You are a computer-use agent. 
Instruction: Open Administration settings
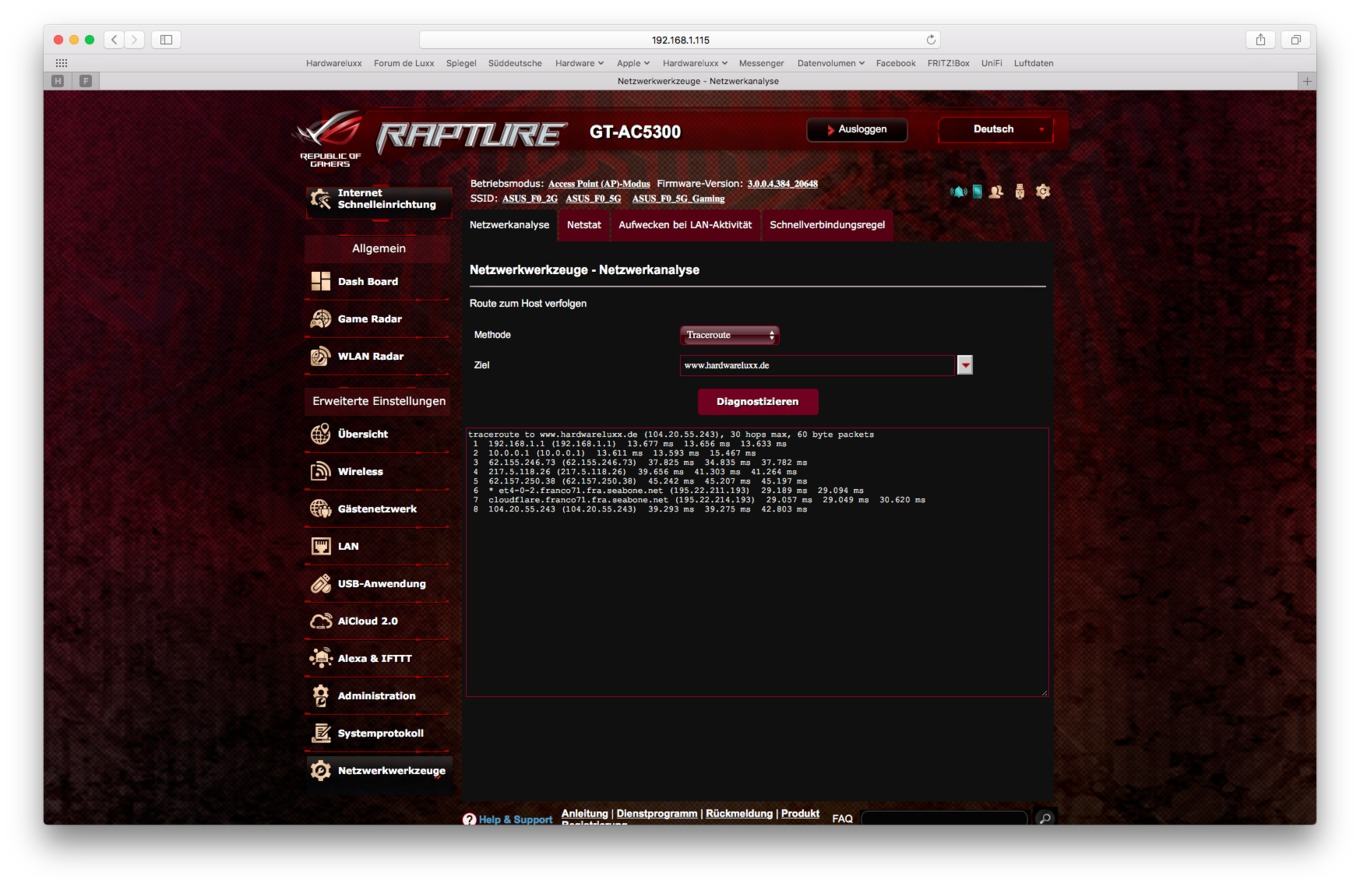(378, 696)
